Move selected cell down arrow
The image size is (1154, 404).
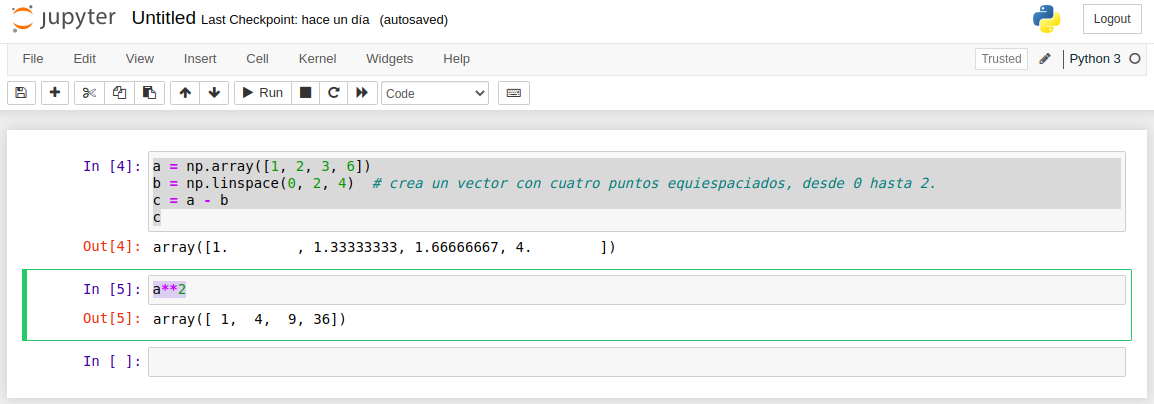point(214,93)
